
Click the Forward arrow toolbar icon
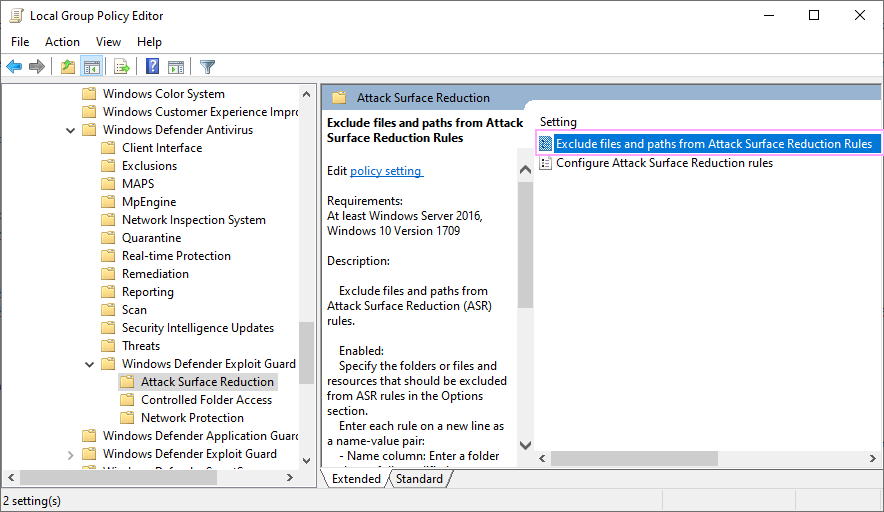[x=37, y=67]
